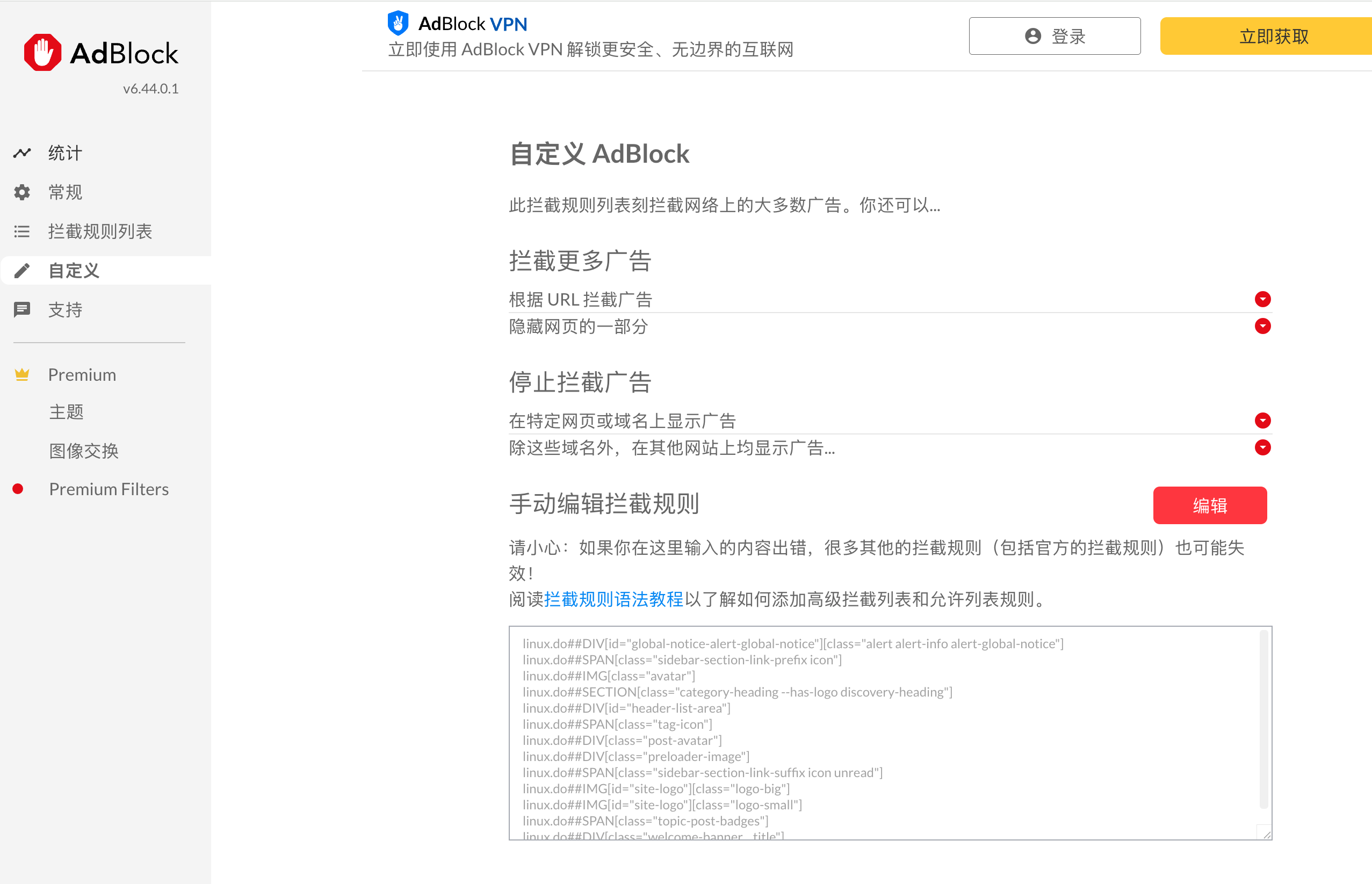The height and width of the screenshot is (884, 1372).
Task: Click the AdBlock VPN tagline text
Action: 591,49
